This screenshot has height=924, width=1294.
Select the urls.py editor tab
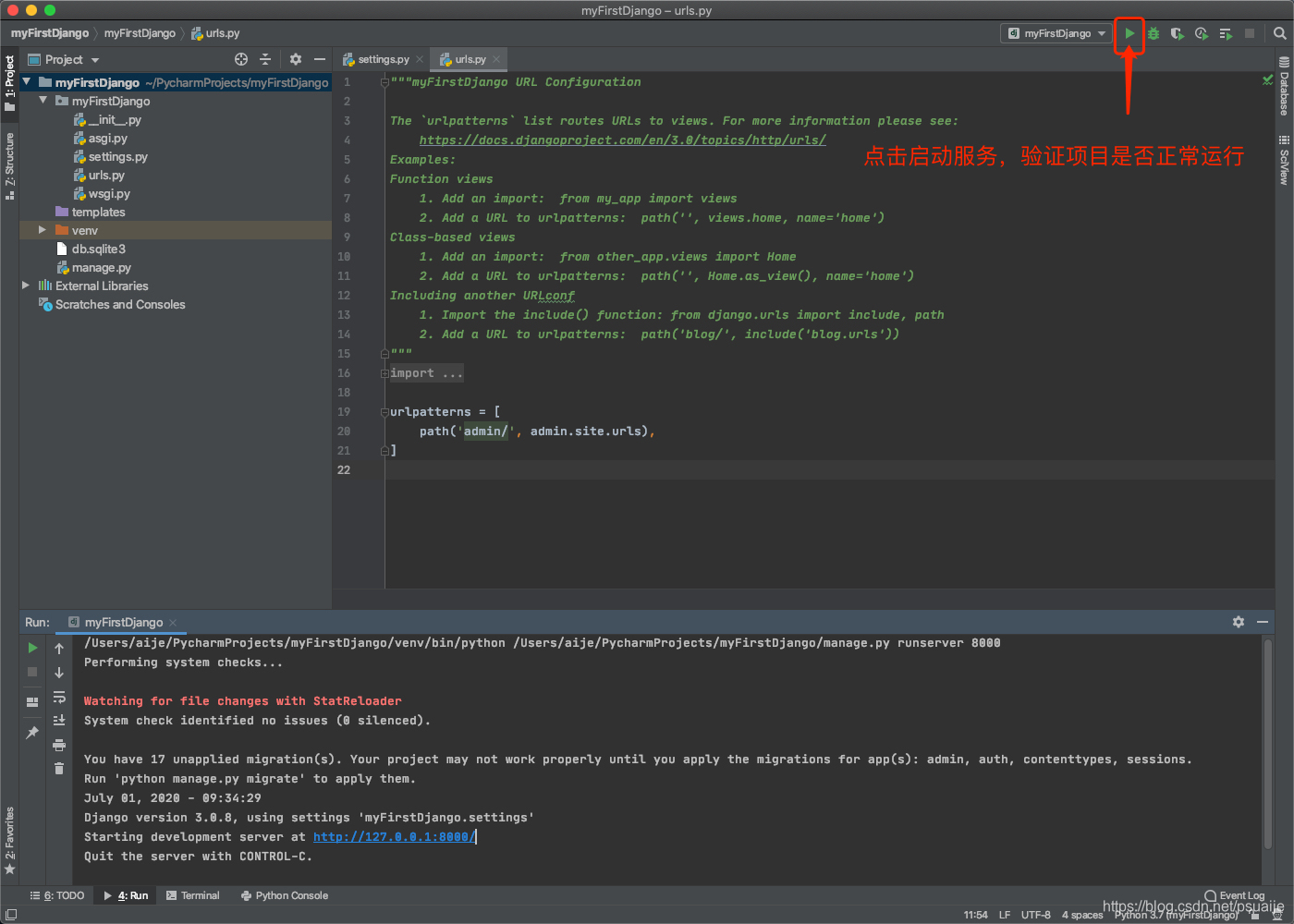click(470, 59)
